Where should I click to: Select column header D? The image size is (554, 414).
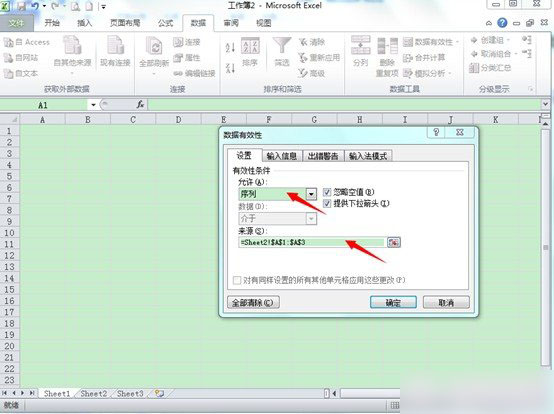pyautogui.click(x=178, y=120)
